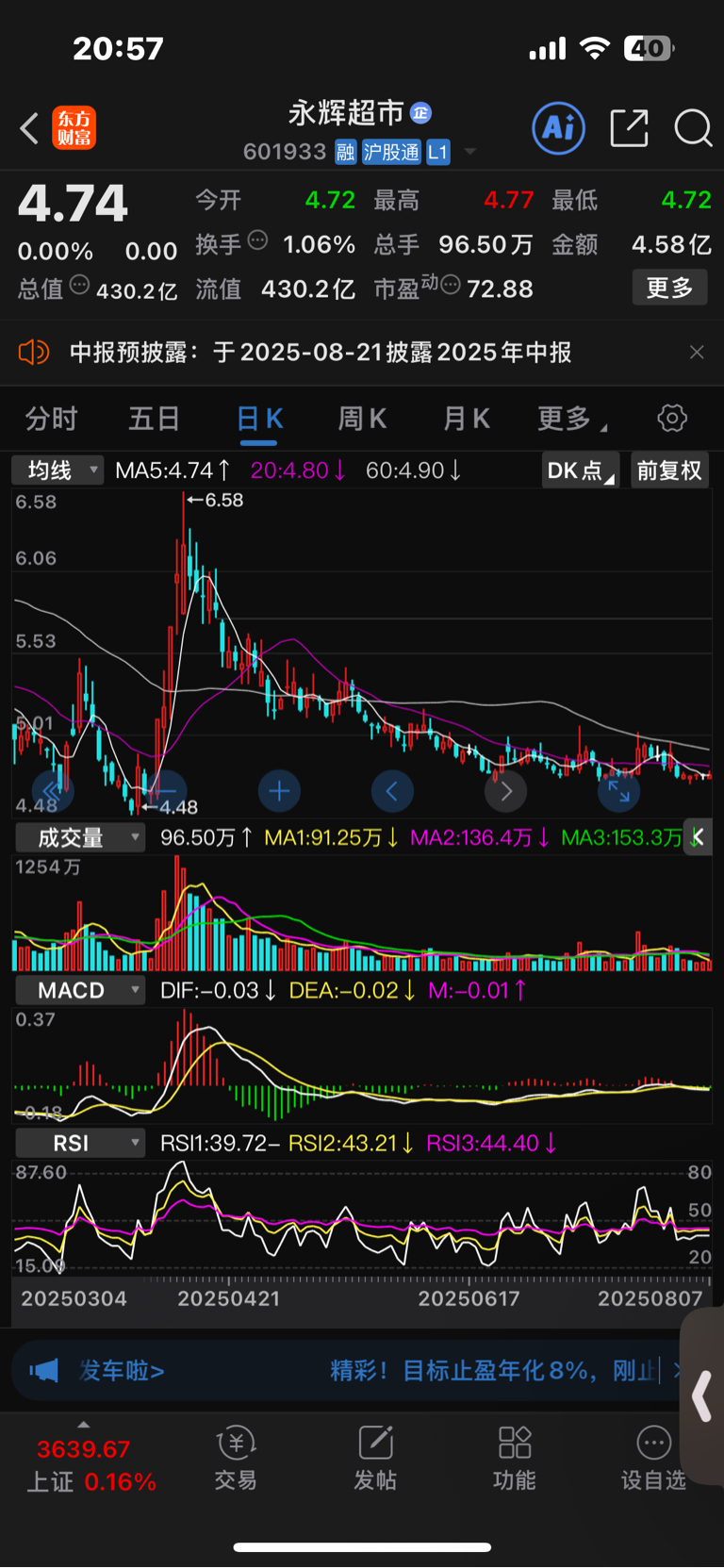Tap the DIF:-0.03 reading
The width and height of the screenshot is (724, 1568).
[x=218, y=990]
